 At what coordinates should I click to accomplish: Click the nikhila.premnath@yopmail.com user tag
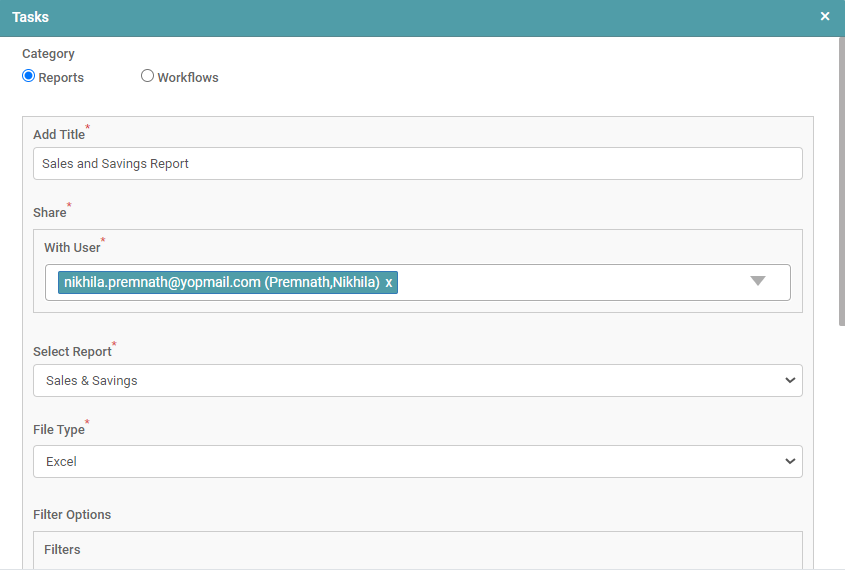(x=220, y=283)
